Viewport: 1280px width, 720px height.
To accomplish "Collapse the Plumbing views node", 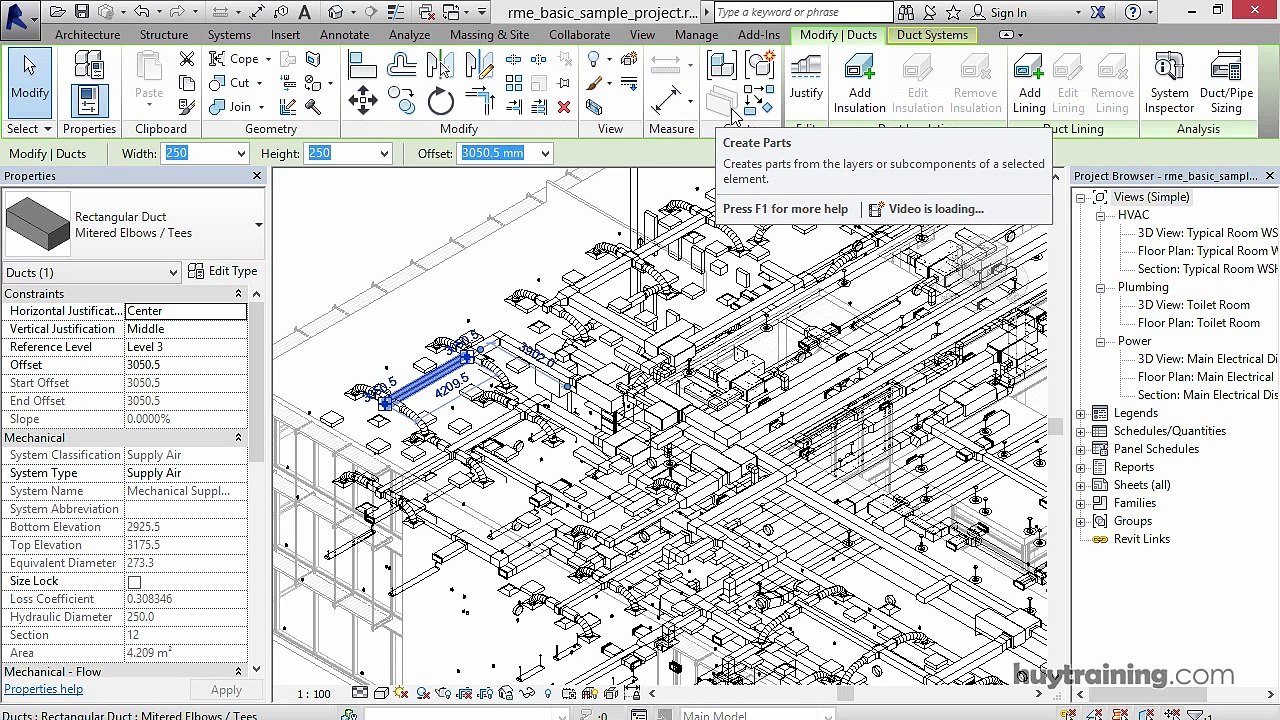I will (x=1100, y=288).
